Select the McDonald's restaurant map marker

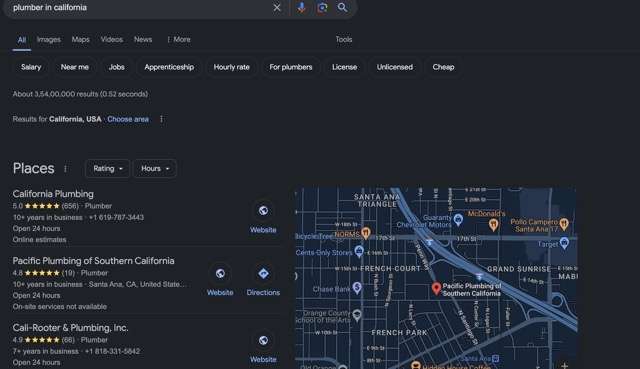pos(493,224)
